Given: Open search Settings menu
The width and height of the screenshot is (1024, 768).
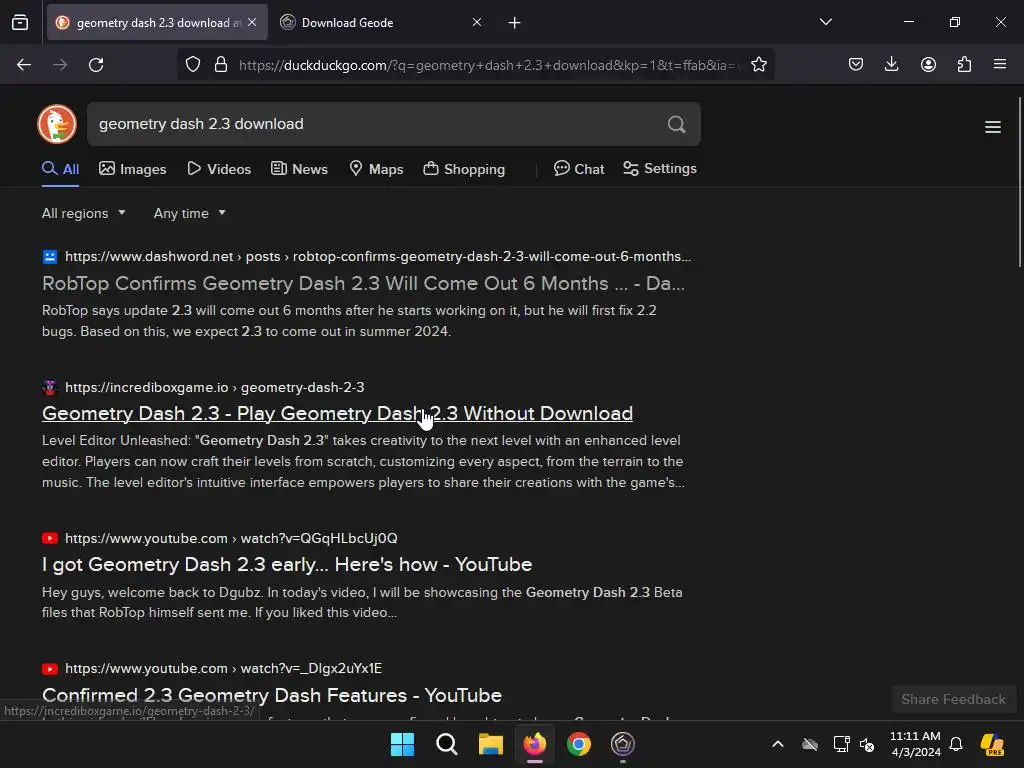Looking at the screenshot, I should click(x=660, y=168).
